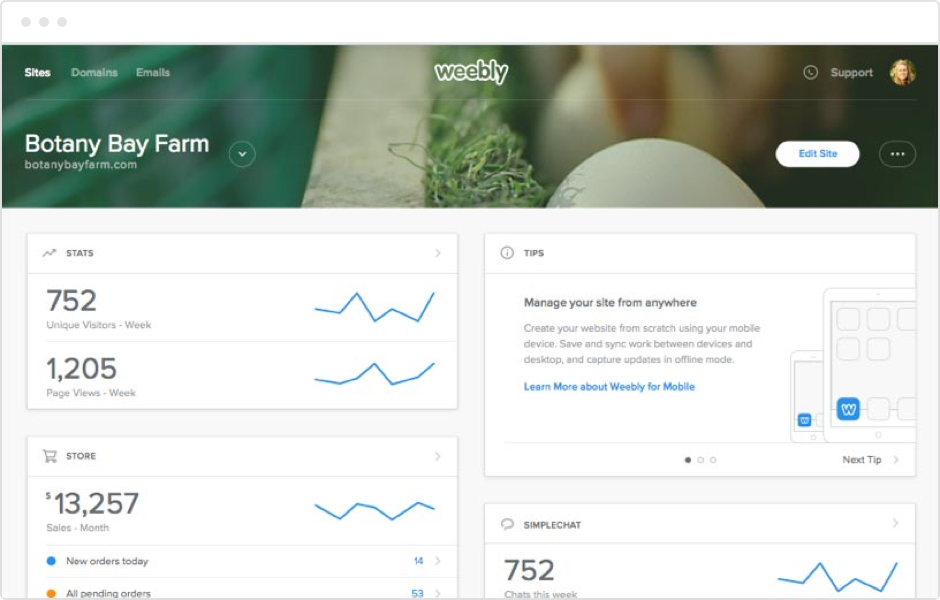Open the Support clock icon
The image size is (940, 600).
pyautogui.click(x=810, y=72)
